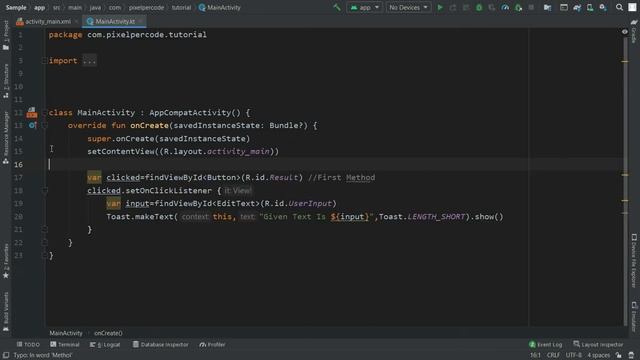Open the Profiler tool window tab
Viewport: 640px width, 360px height.
212,344
